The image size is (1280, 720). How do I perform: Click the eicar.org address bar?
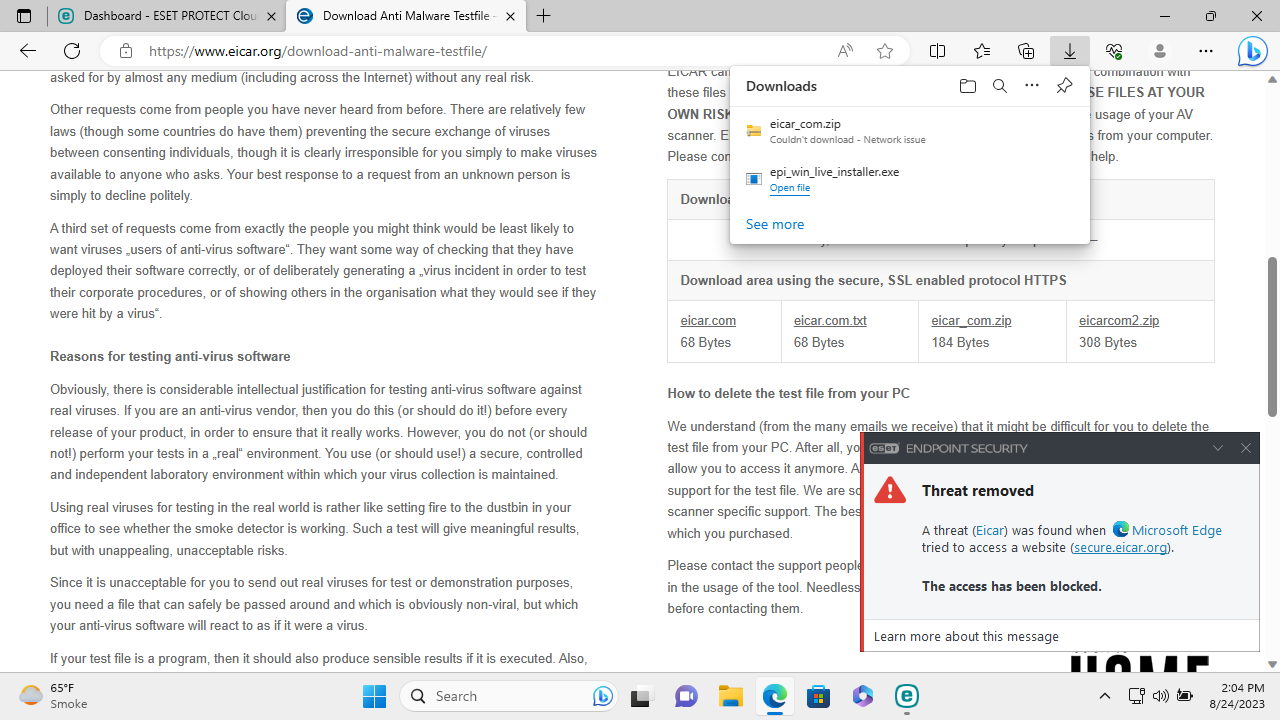pos(480,51)
